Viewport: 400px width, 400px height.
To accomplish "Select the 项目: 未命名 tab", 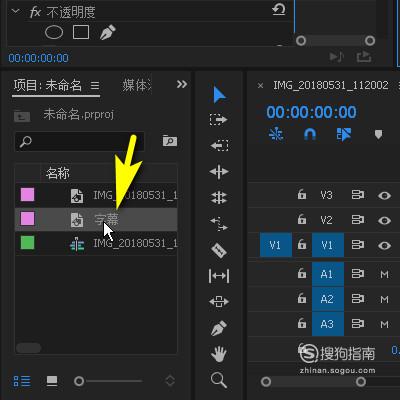I will click(x=48, y=85).
